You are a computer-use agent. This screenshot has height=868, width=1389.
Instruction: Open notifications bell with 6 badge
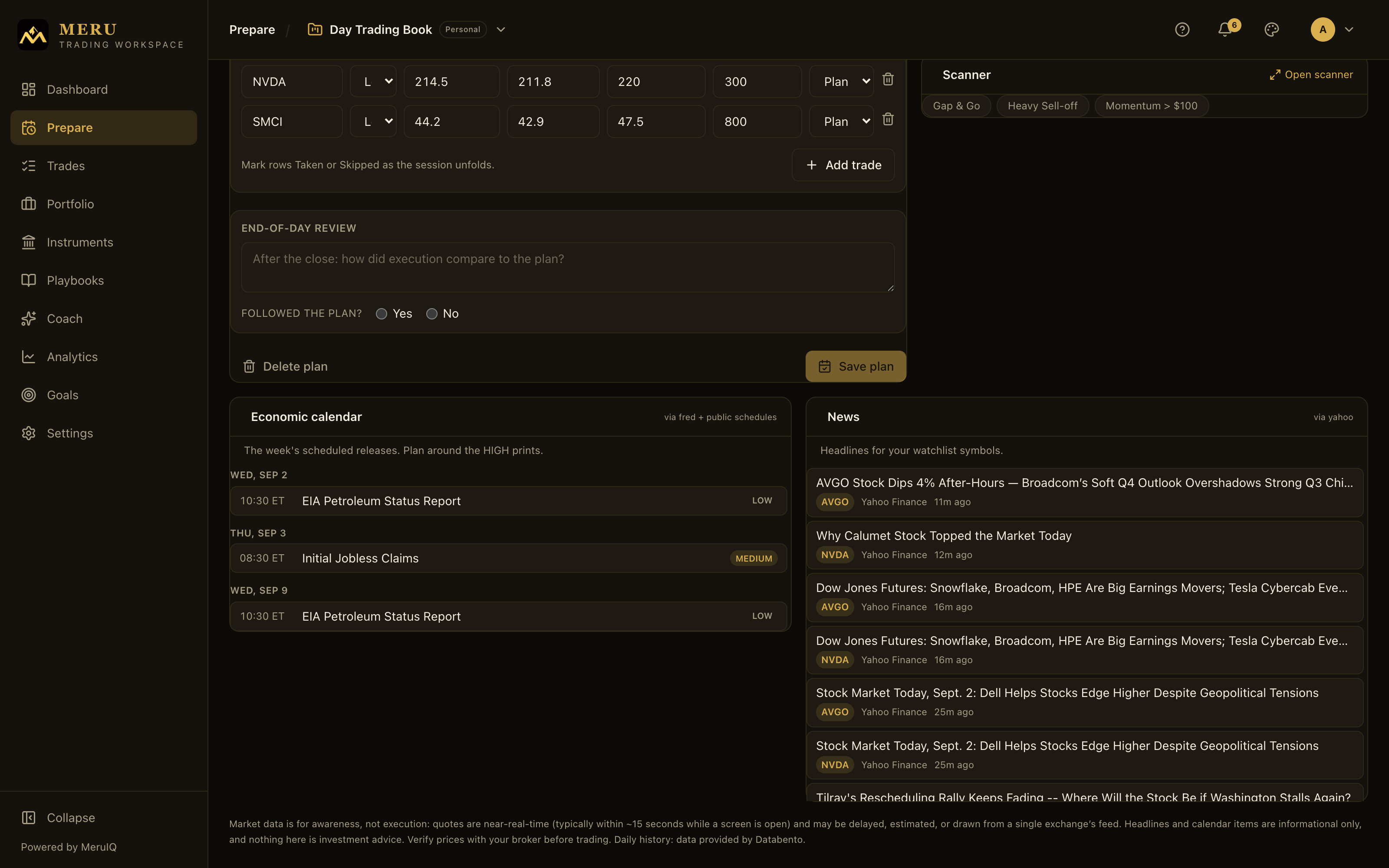pyautogui.click(x=1225, y=29)
